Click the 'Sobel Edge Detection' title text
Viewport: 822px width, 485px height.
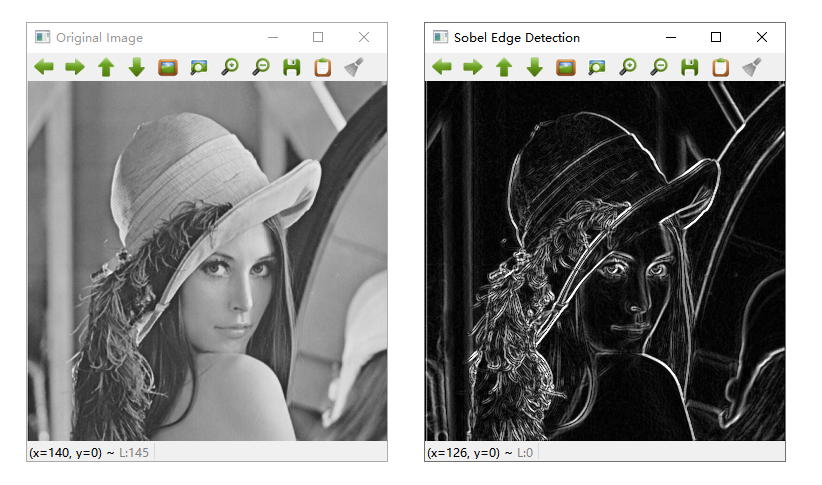(517, 38)
